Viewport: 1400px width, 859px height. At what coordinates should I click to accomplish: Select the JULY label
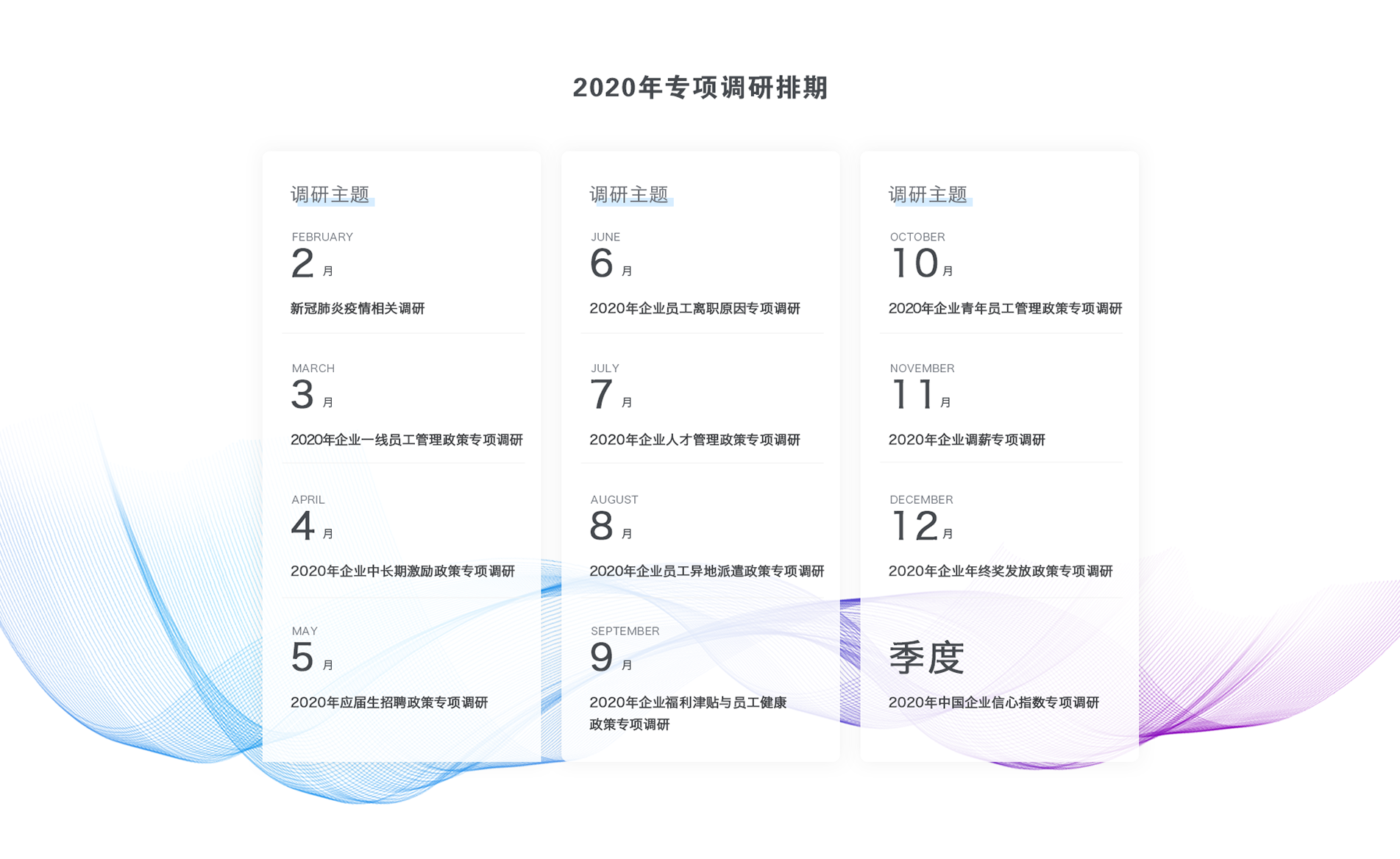605,368
